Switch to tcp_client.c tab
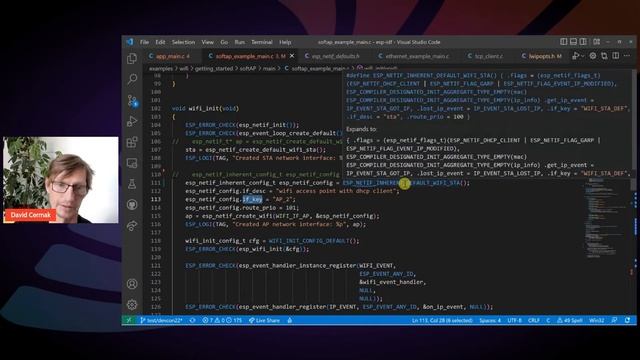 [x=488, y=56]
